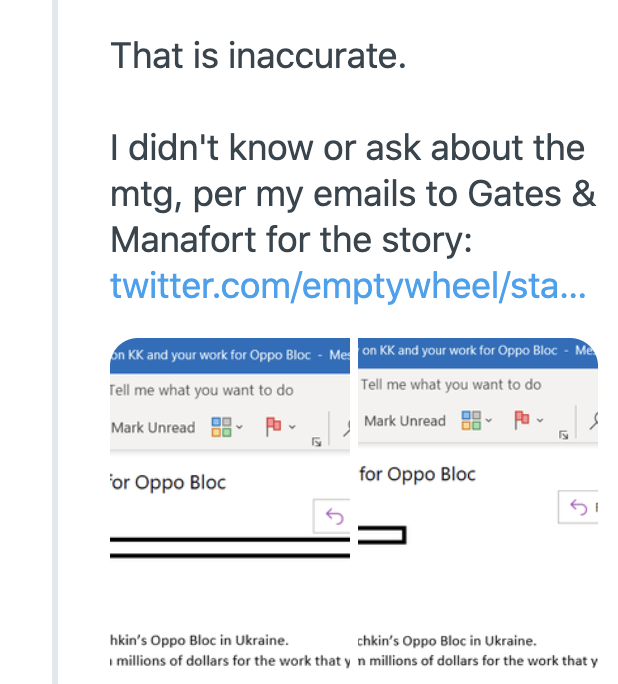This screenshot has width=618, height=684.
Task: Click Mark Unread in the right image
Action: [x=405, y=421]
